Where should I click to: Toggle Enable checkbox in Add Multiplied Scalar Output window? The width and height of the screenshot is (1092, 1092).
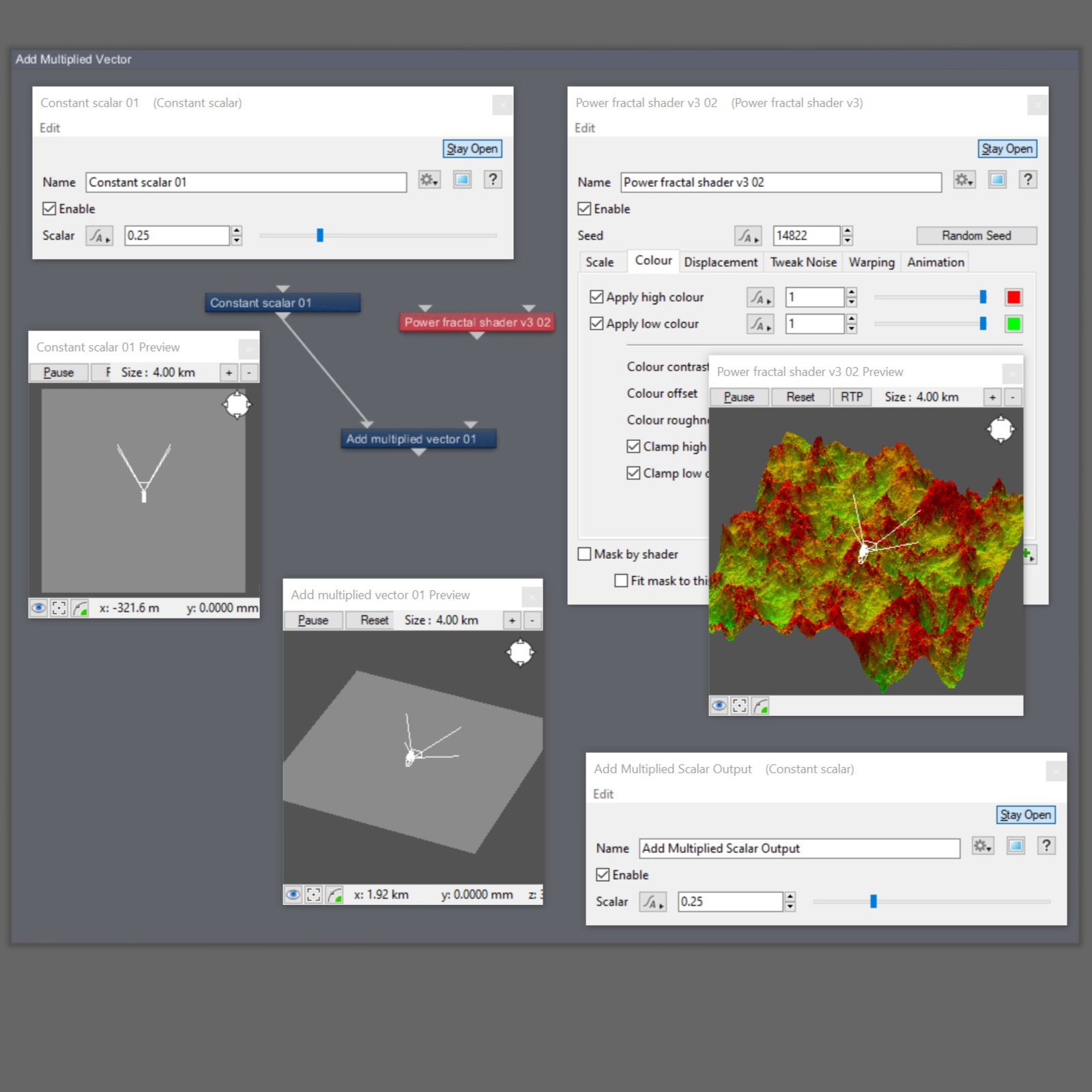[x=603, y=875]
